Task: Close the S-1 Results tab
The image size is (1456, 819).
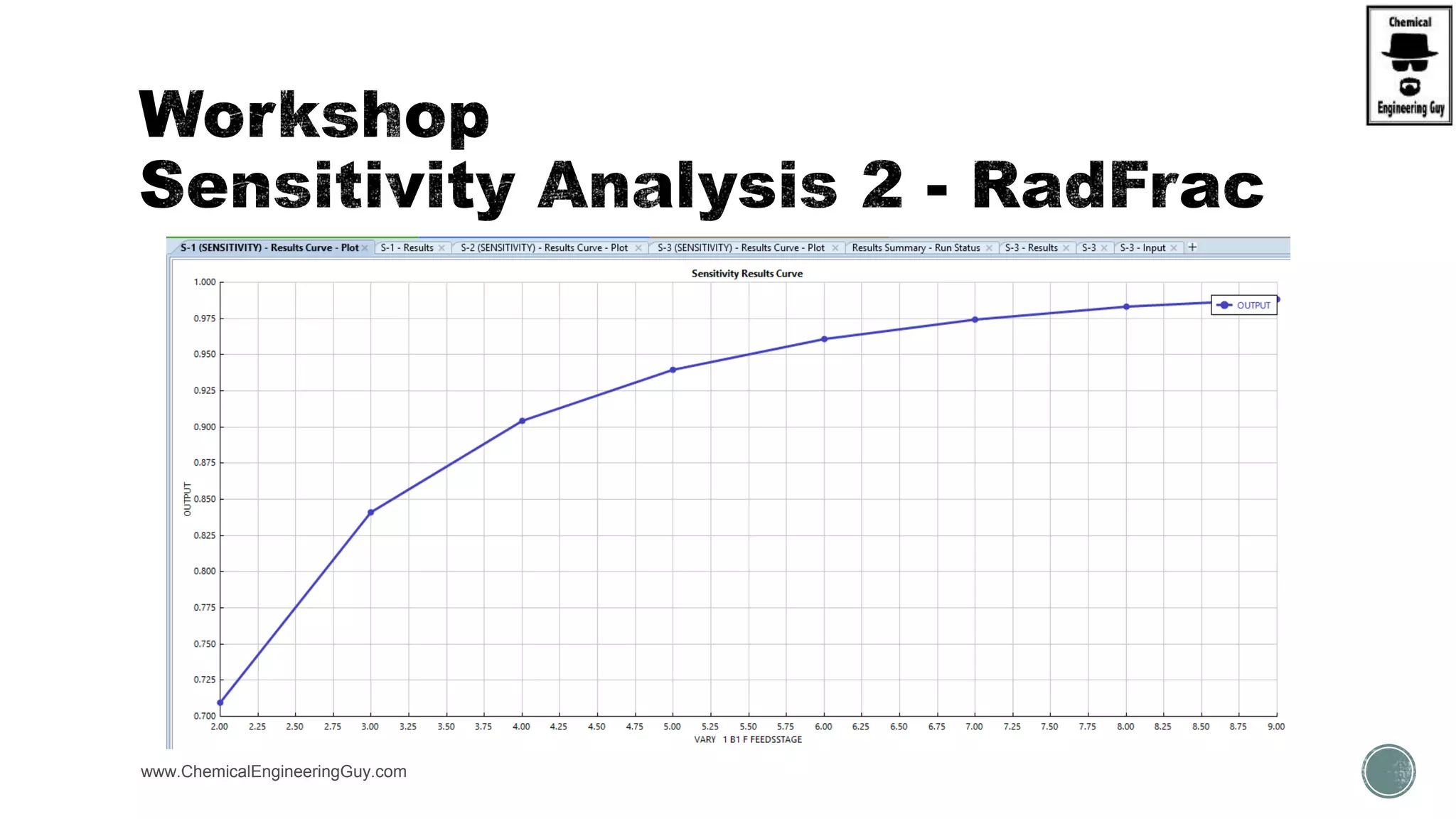Action: coord(441,248)
